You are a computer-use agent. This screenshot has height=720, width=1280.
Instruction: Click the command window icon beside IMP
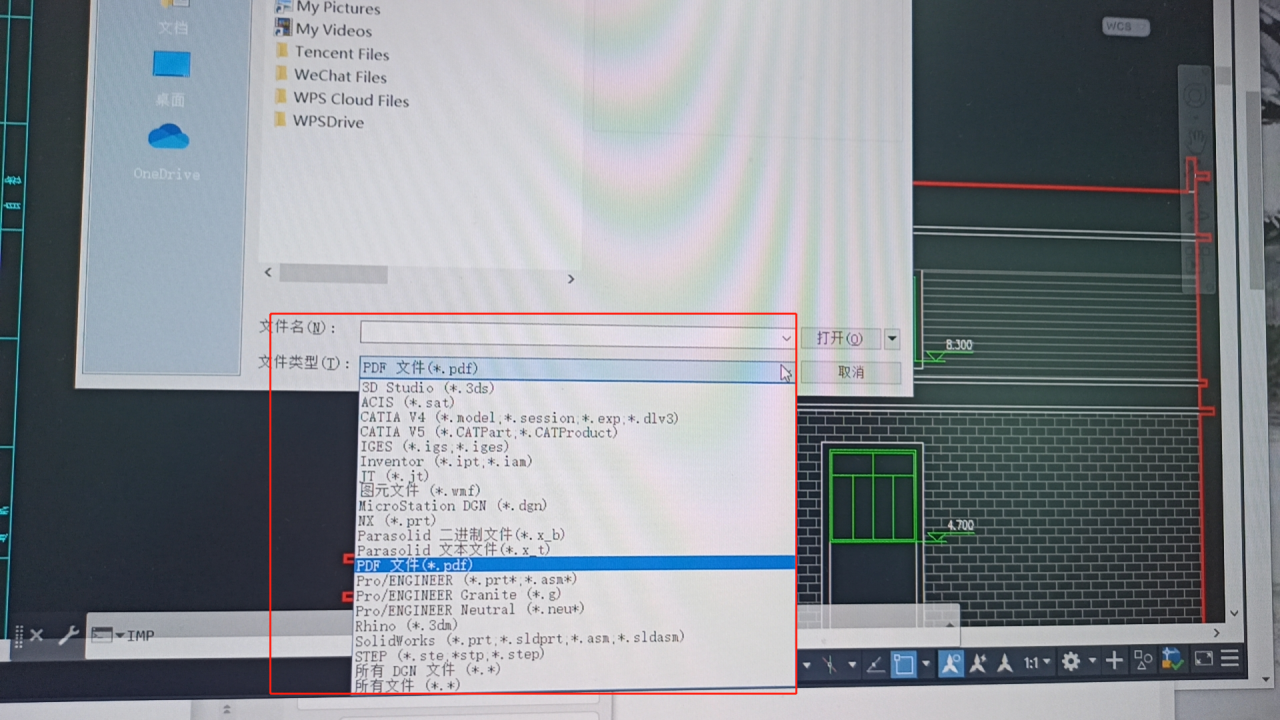tap(102, 634)
